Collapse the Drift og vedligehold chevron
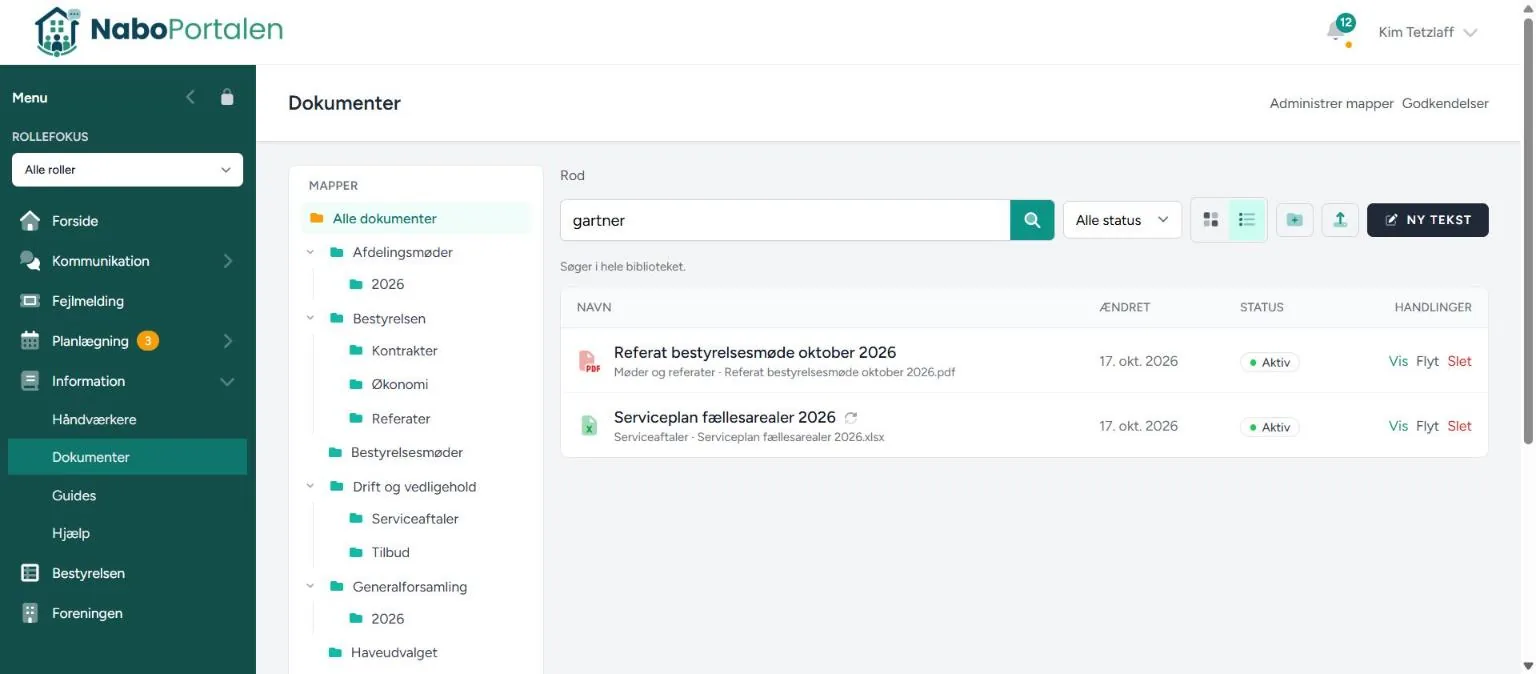The width and height of the screenshot is (1536, 674). 311,487
